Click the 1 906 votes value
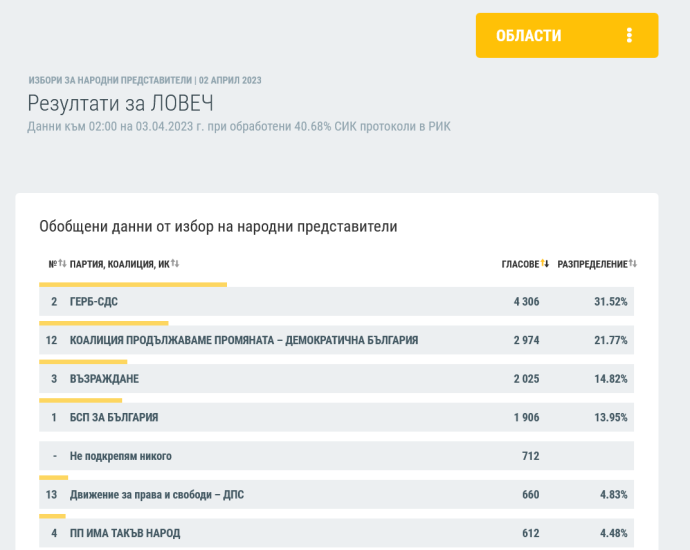The height and width of the screenshot is (550, 690). (x=526, y=417)
